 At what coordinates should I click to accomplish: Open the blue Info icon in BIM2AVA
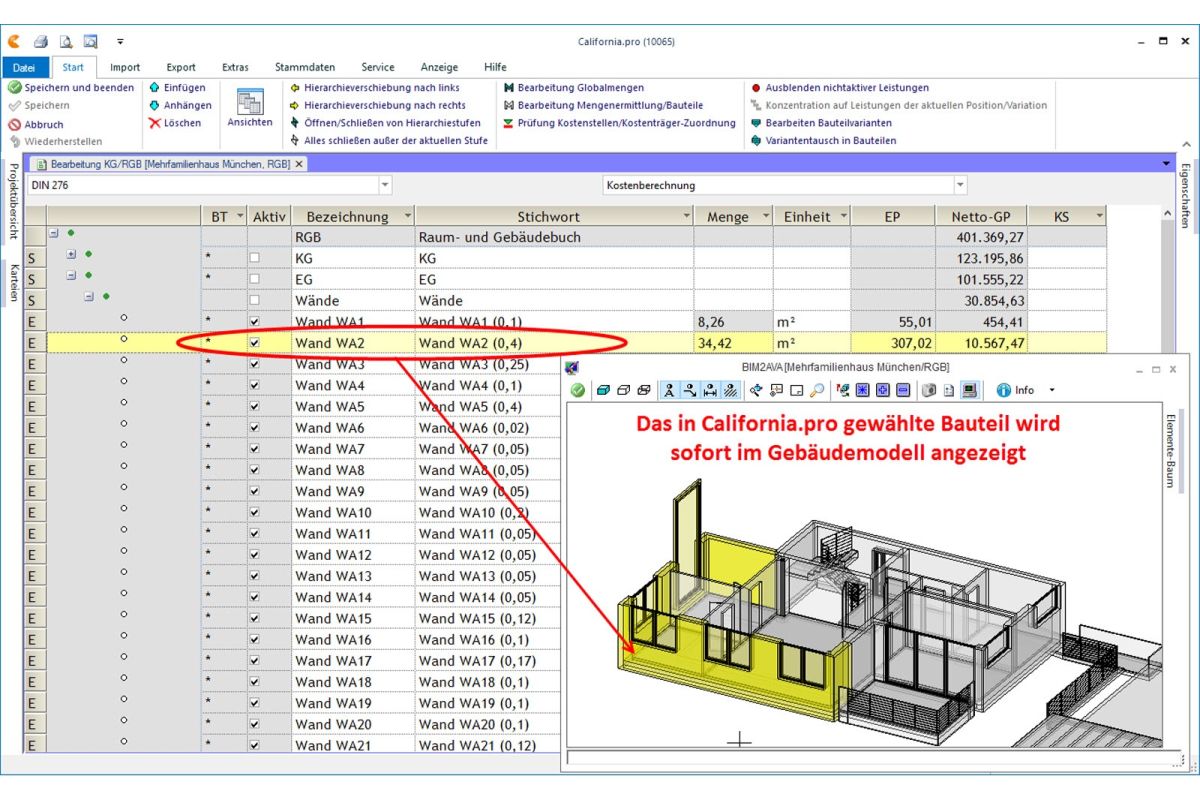click(1003, 390)
